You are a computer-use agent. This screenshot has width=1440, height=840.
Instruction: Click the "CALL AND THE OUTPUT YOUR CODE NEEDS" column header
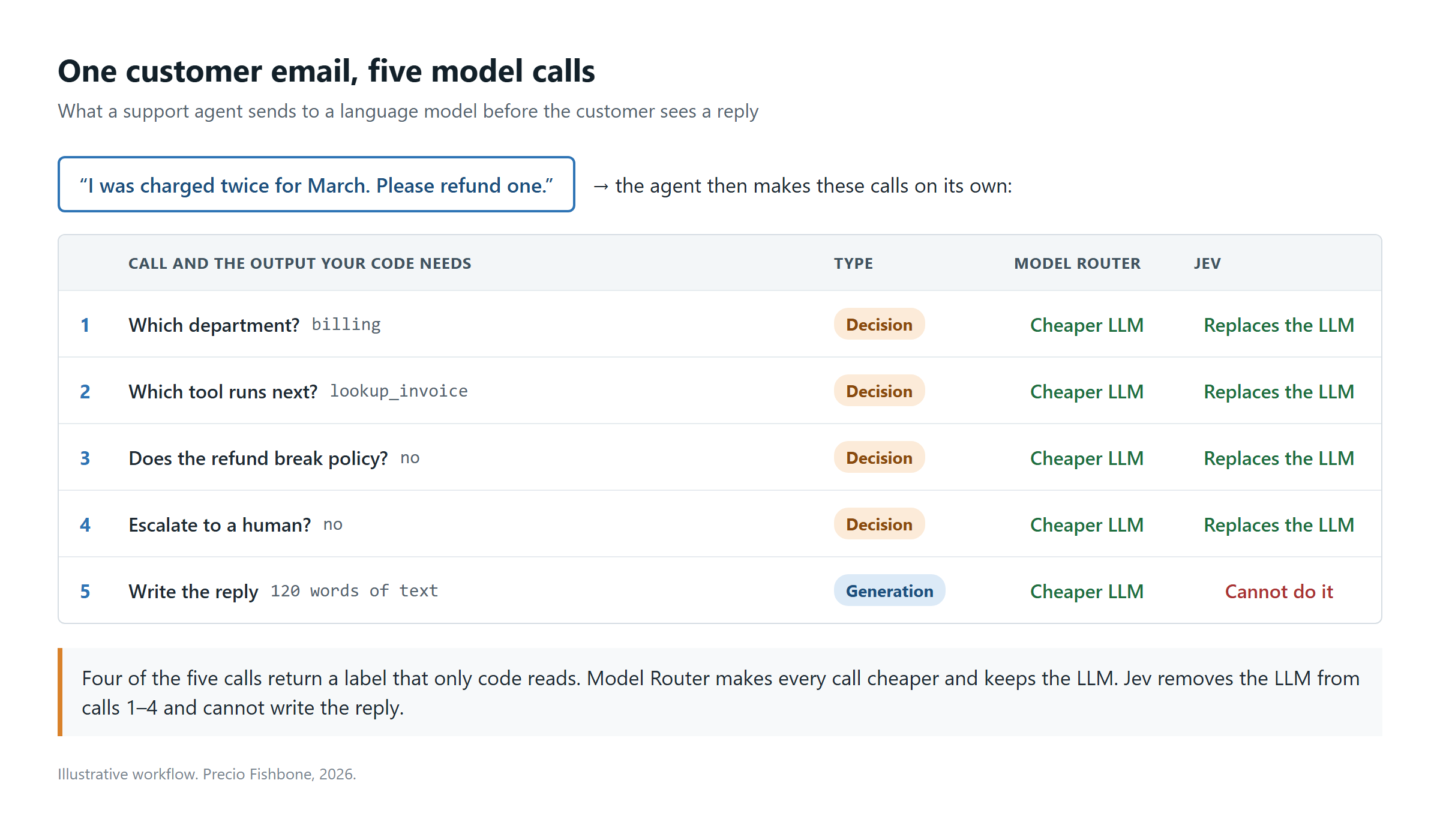pos(300,263)
